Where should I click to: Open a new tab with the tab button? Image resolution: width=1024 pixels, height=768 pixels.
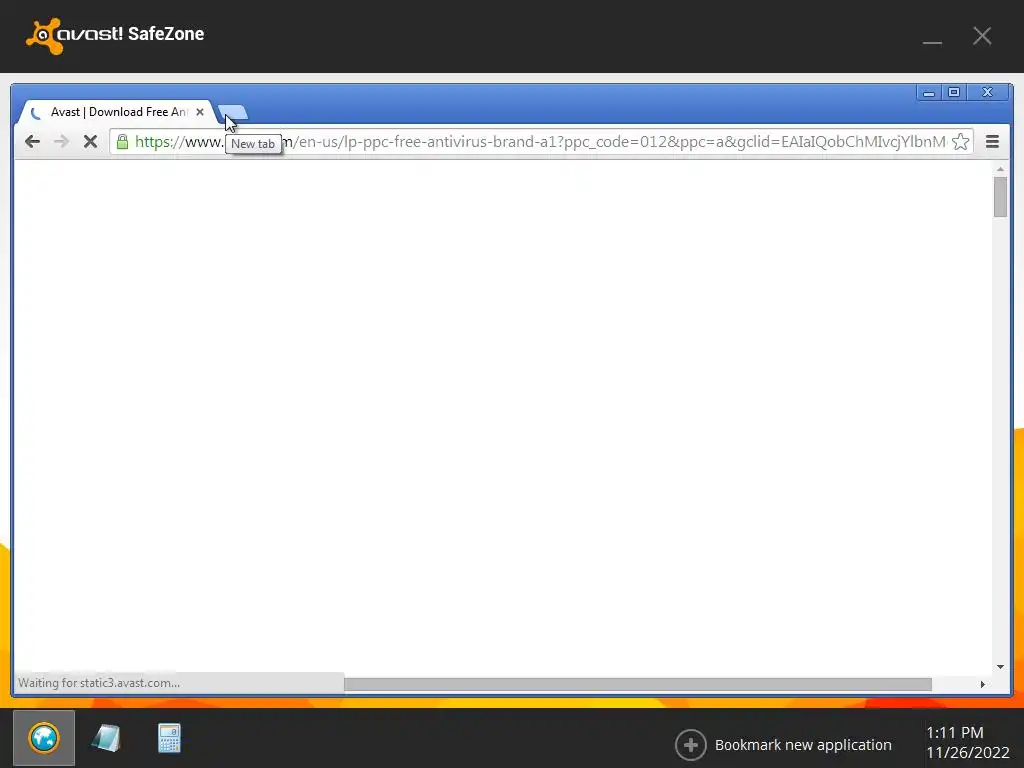tap(233, 112)
